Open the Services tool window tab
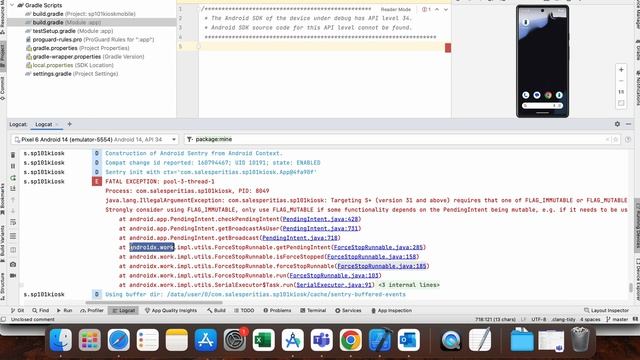 pos(348,311)
